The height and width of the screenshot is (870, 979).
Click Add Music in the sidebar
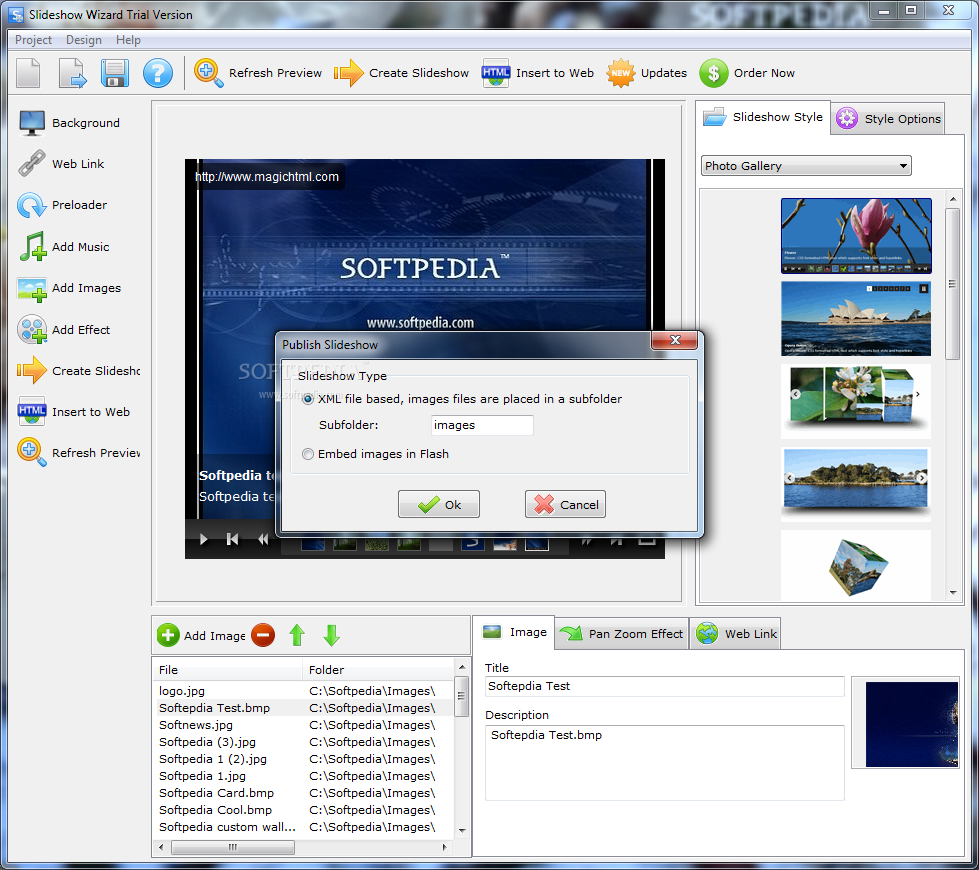click(x=64, y=247)
